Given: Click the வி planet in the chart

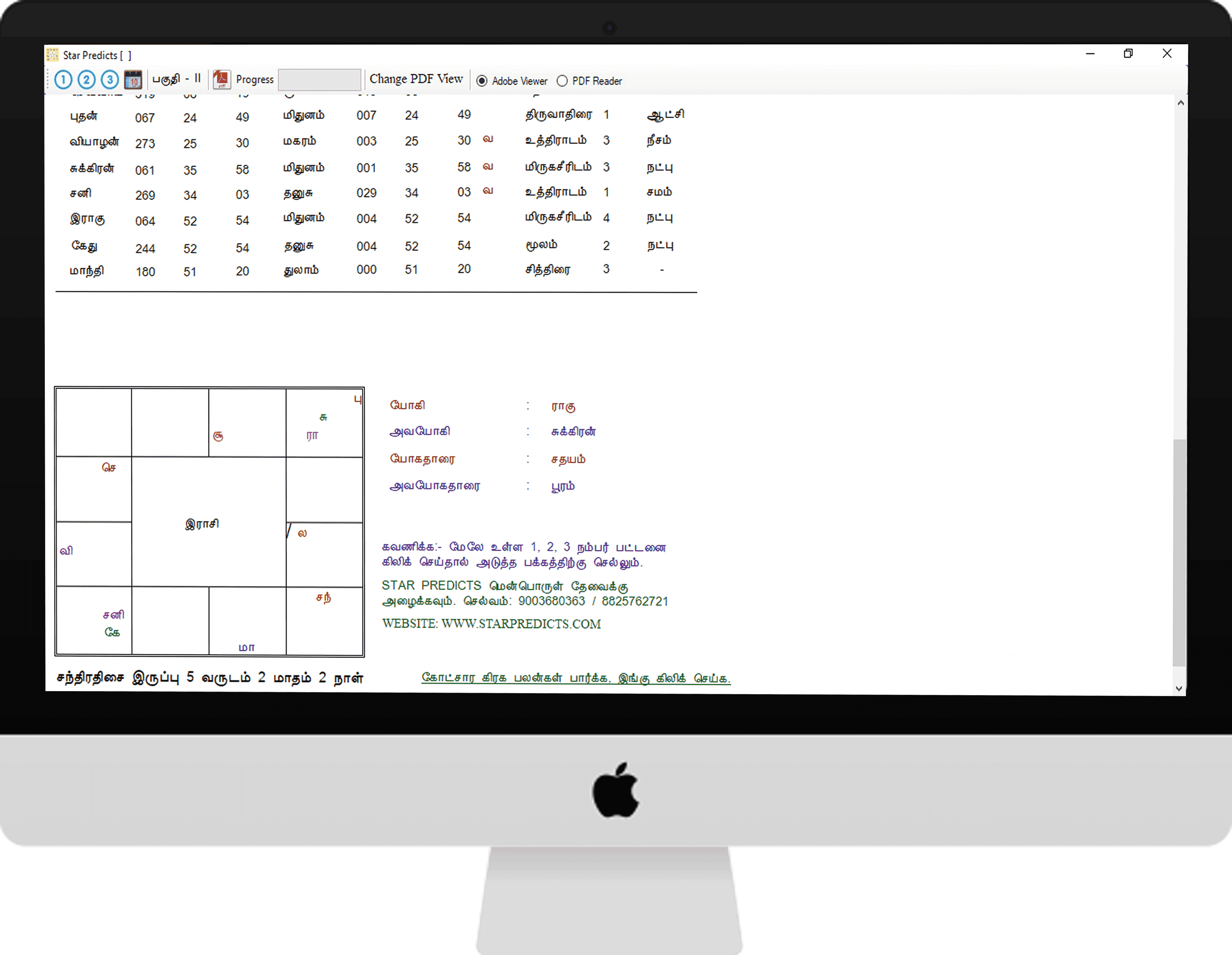Looking at the screenshot, I should (67, 550).
